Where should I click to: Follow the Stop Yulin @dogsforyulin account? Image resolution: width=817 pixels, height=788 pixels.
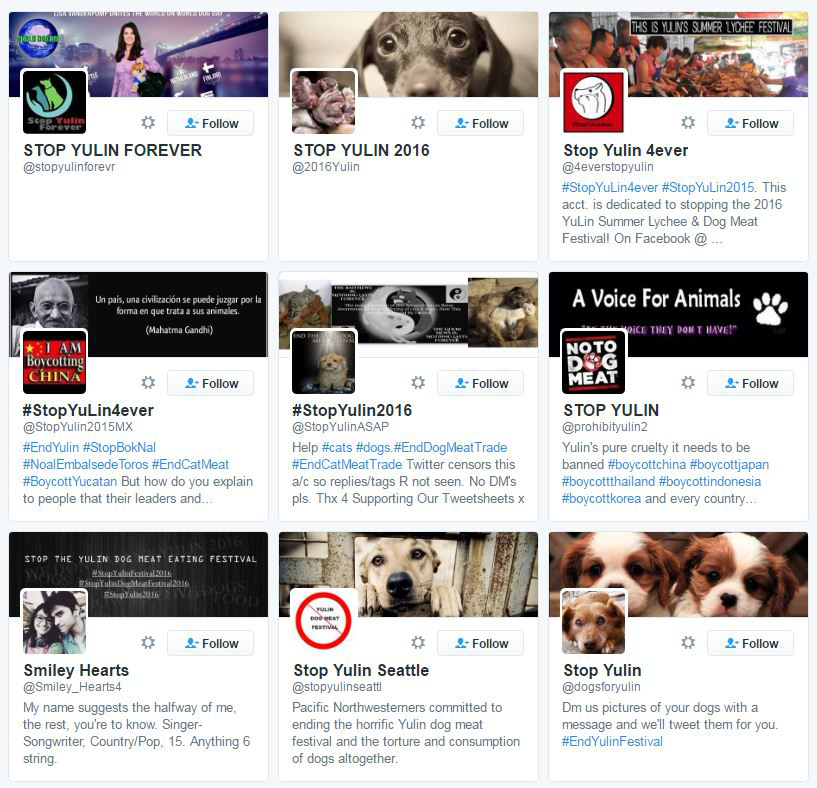coord(750,643)
